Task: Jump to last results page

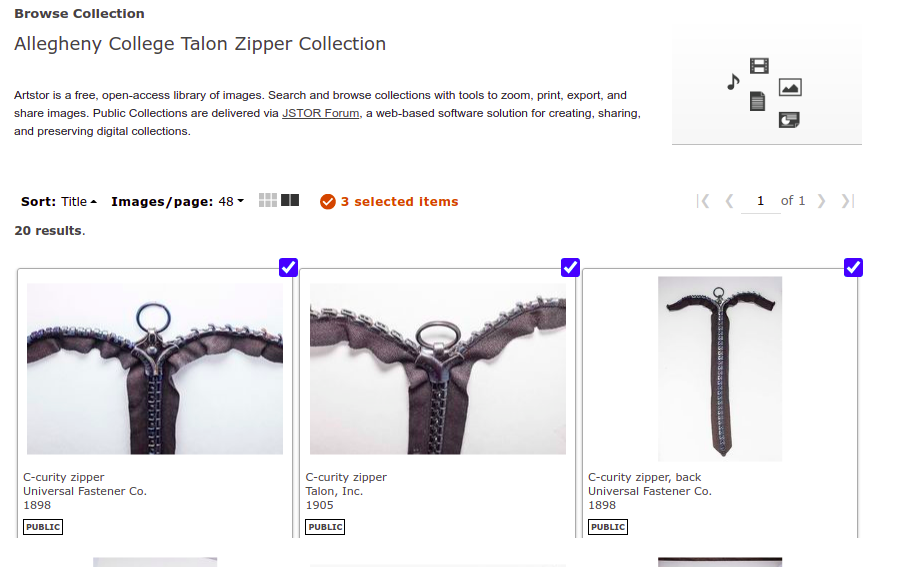Action: [847, 201]
